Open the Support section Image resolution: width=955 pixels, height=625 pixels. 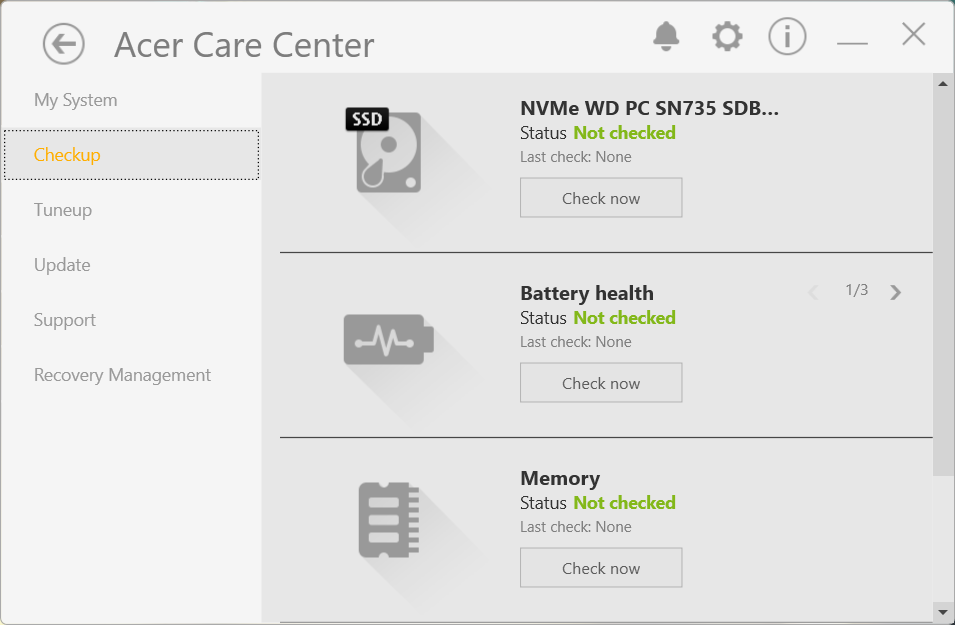click(65, 320)
